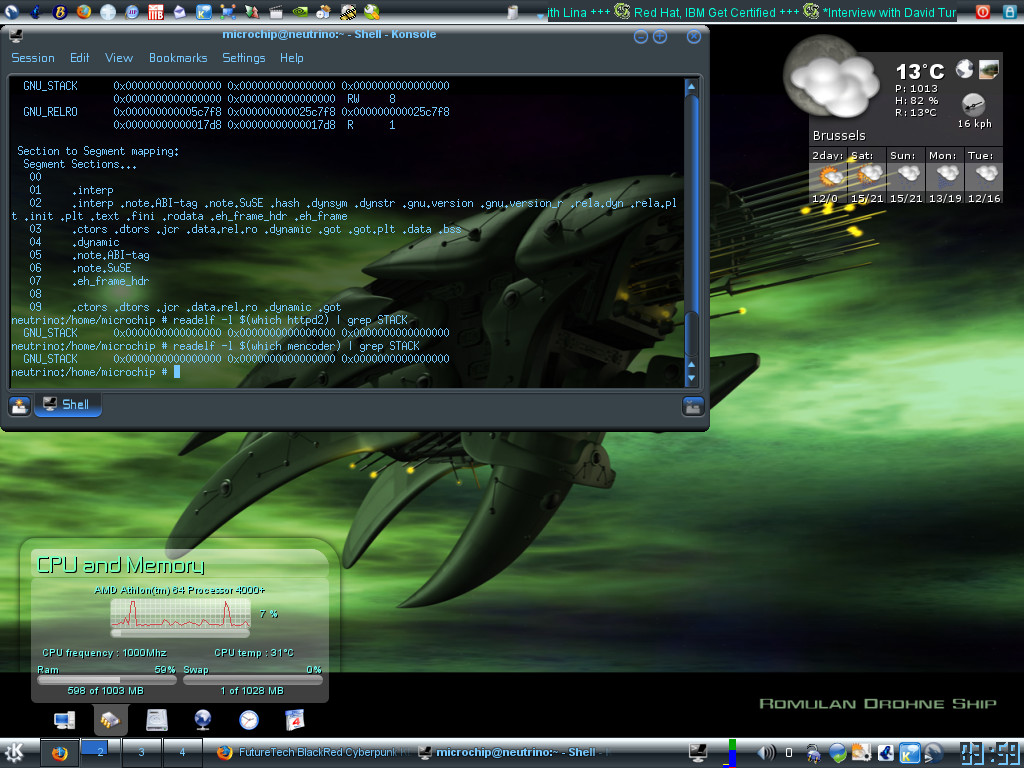Screen dimensions: 1024x768
Task: Click the computer system icon in monitor dock
Action: tap(64, 720)
